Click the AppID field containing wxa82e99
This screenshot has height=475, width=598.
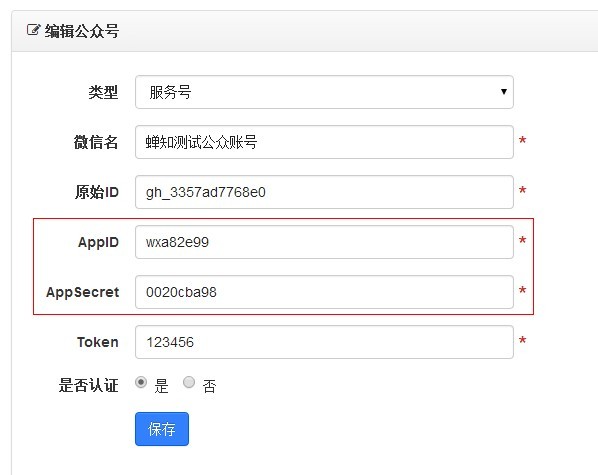click(x=324, y=242)
